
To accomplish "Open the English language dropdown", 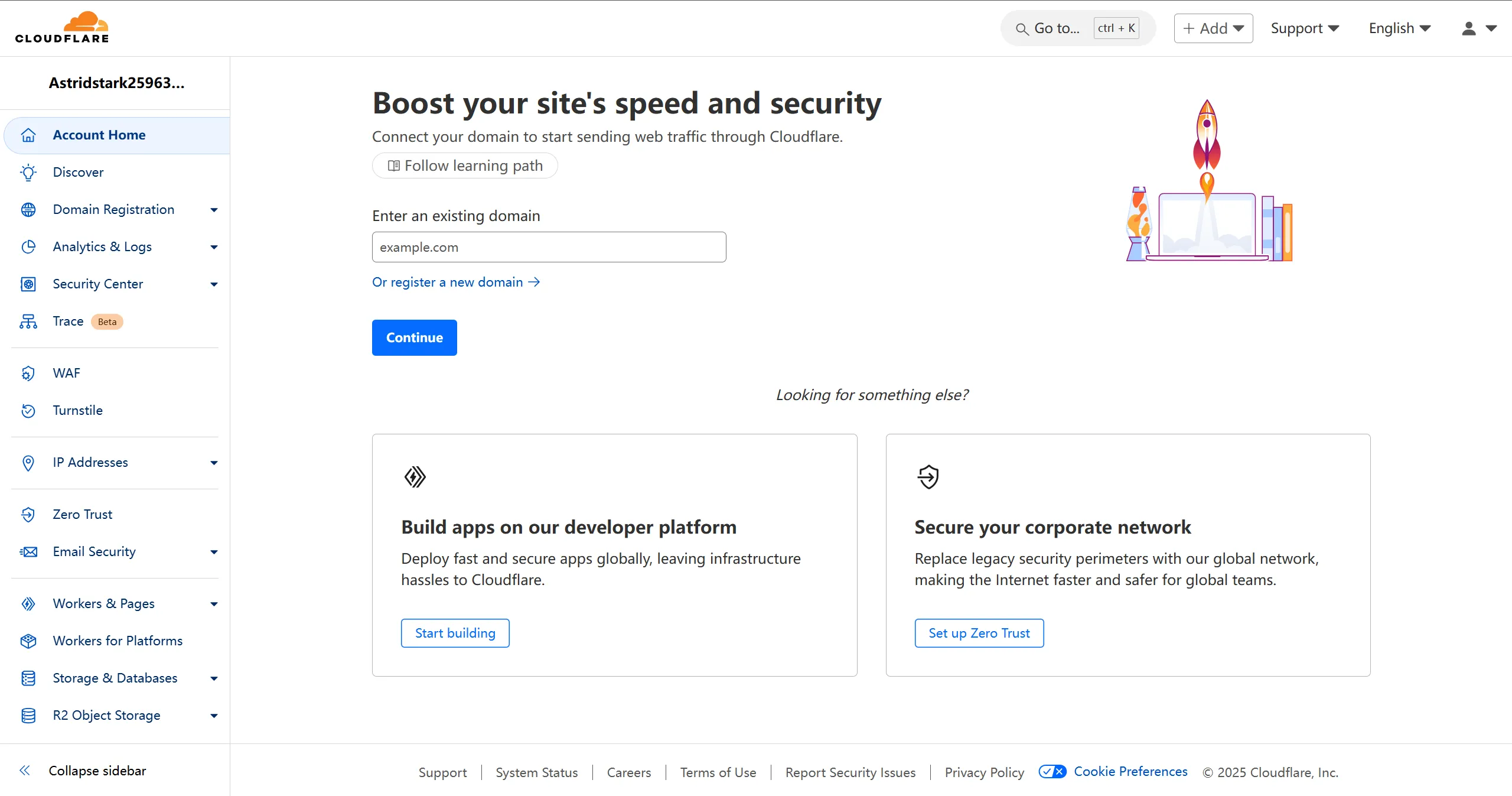I will (x=1399, y=28).
